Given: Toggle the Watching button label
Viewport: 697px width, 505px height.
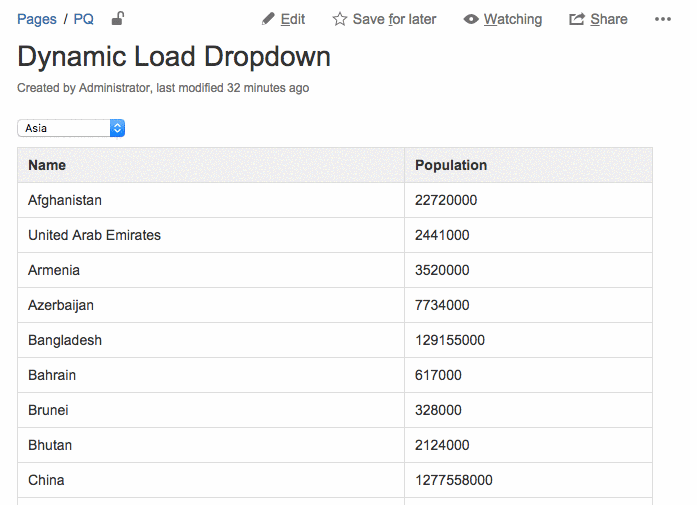Looking at the screenshot, I should point(513,19).
